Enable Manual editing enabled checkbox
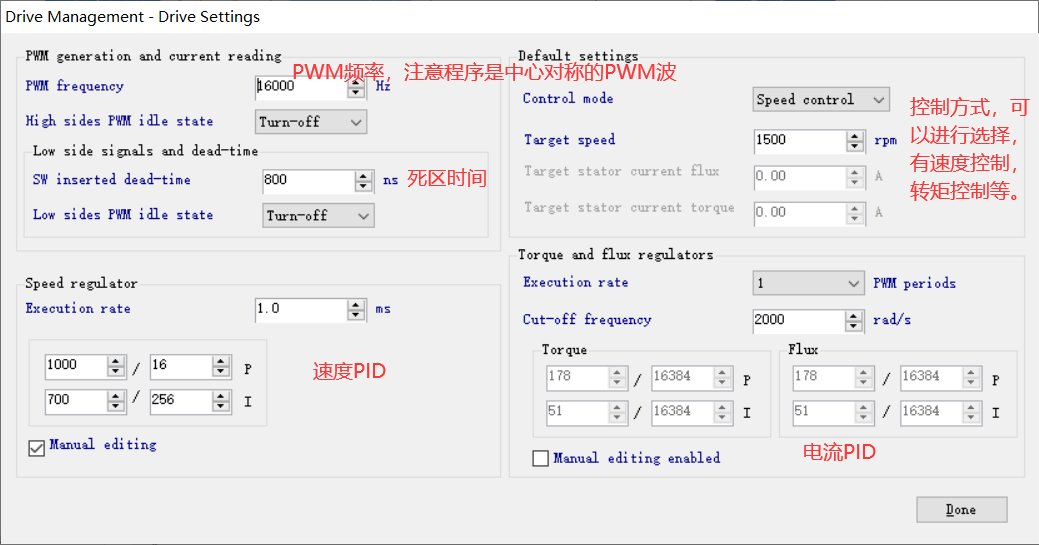 [x=541, y=458]
